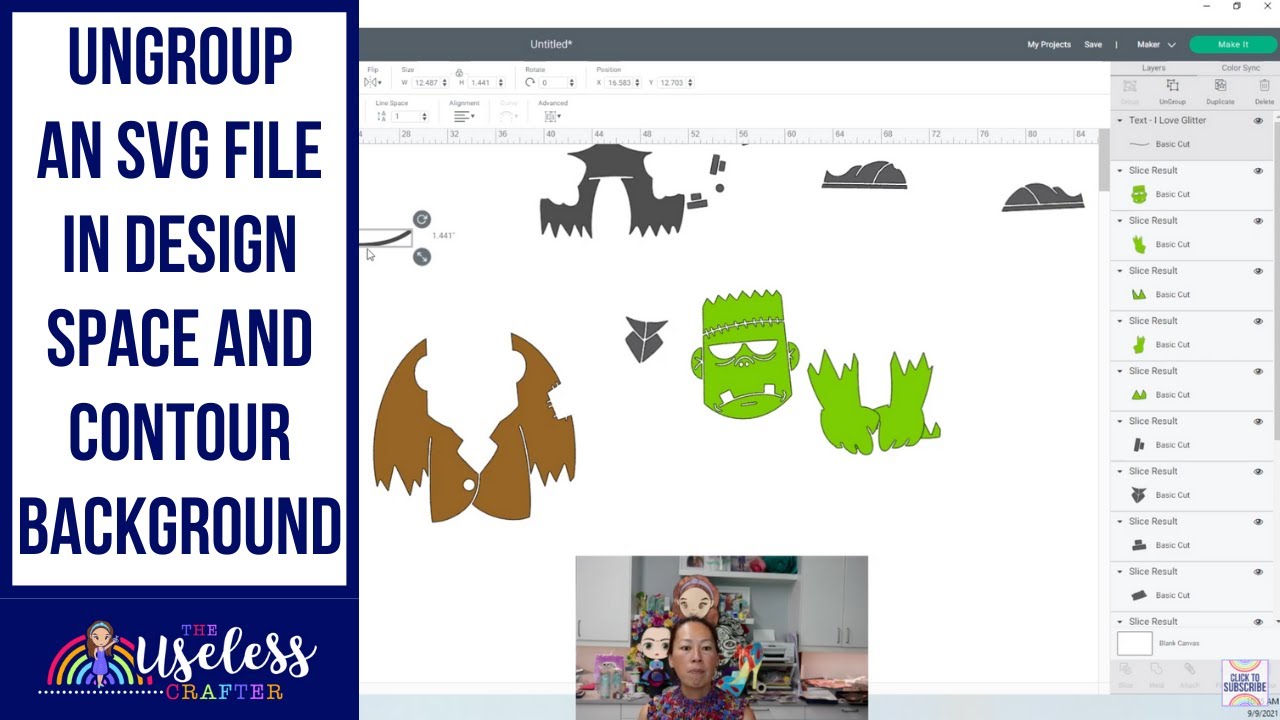Collapse the Text - I Love Glitter layer
This screenshot has width=1280, height=720.
click(x=1120, y=120)
